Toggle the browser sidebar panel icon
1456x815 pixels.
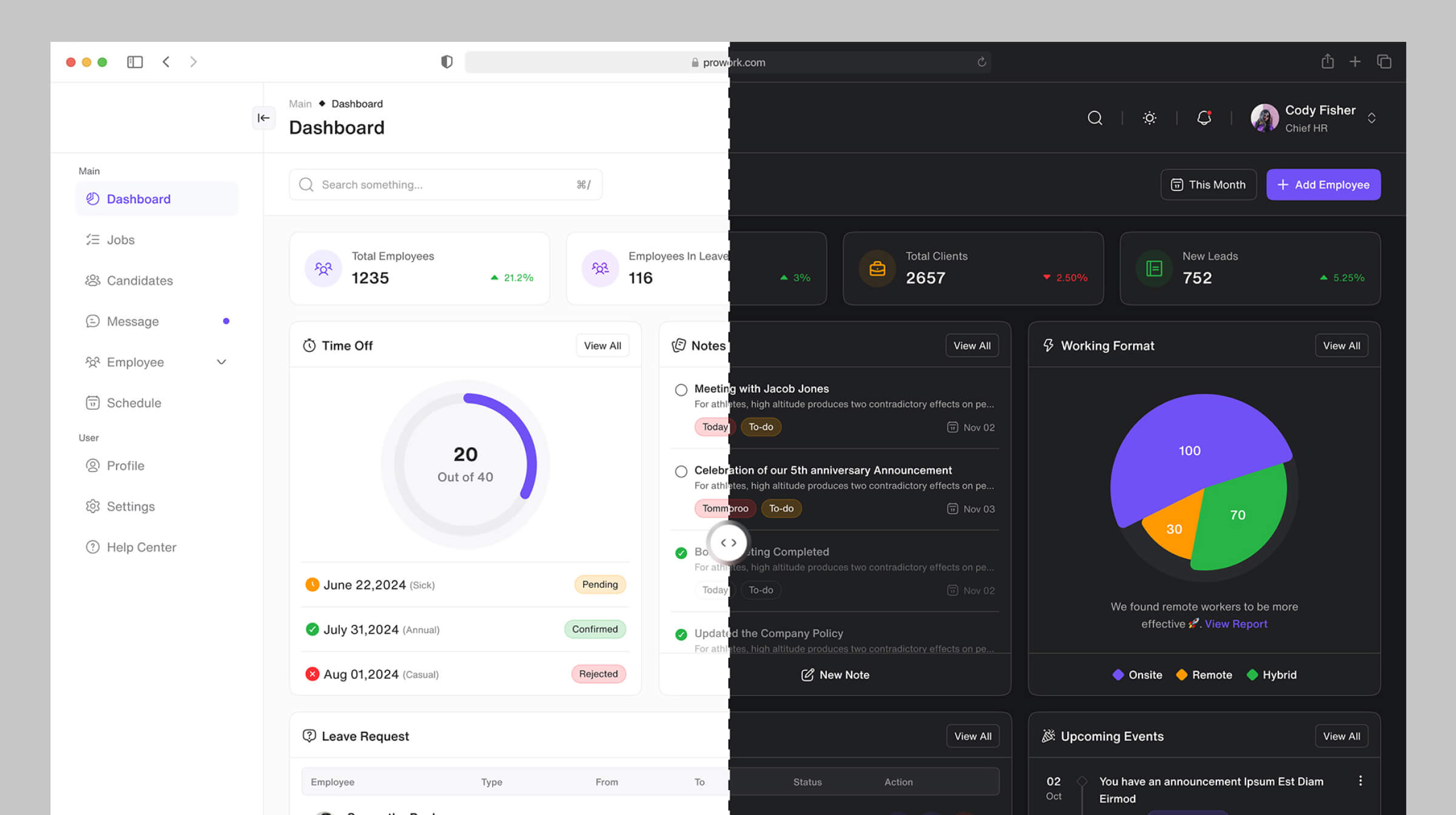tap(135, 62)
